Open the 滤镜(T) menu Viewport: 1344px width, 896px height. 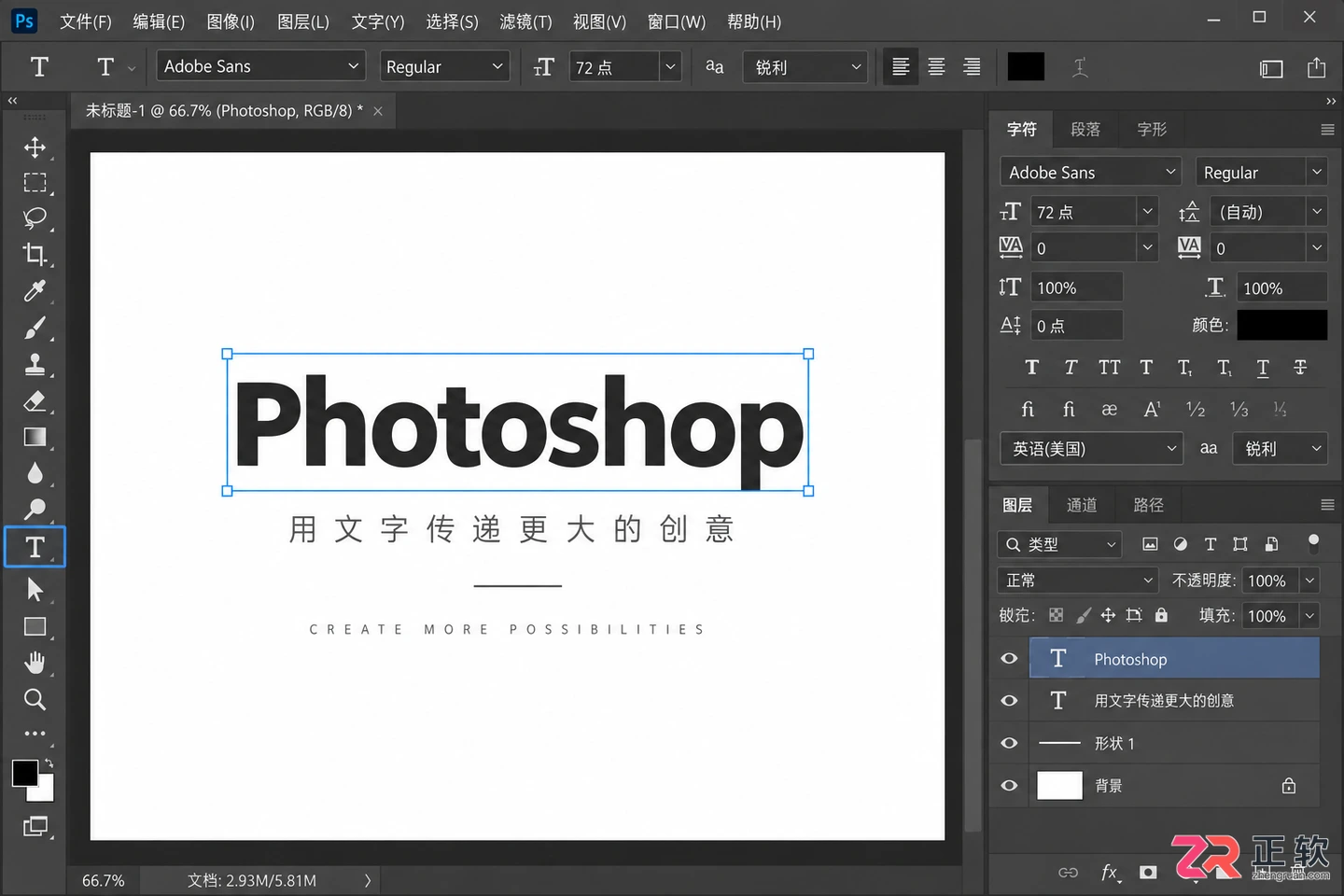click(525, 21)
